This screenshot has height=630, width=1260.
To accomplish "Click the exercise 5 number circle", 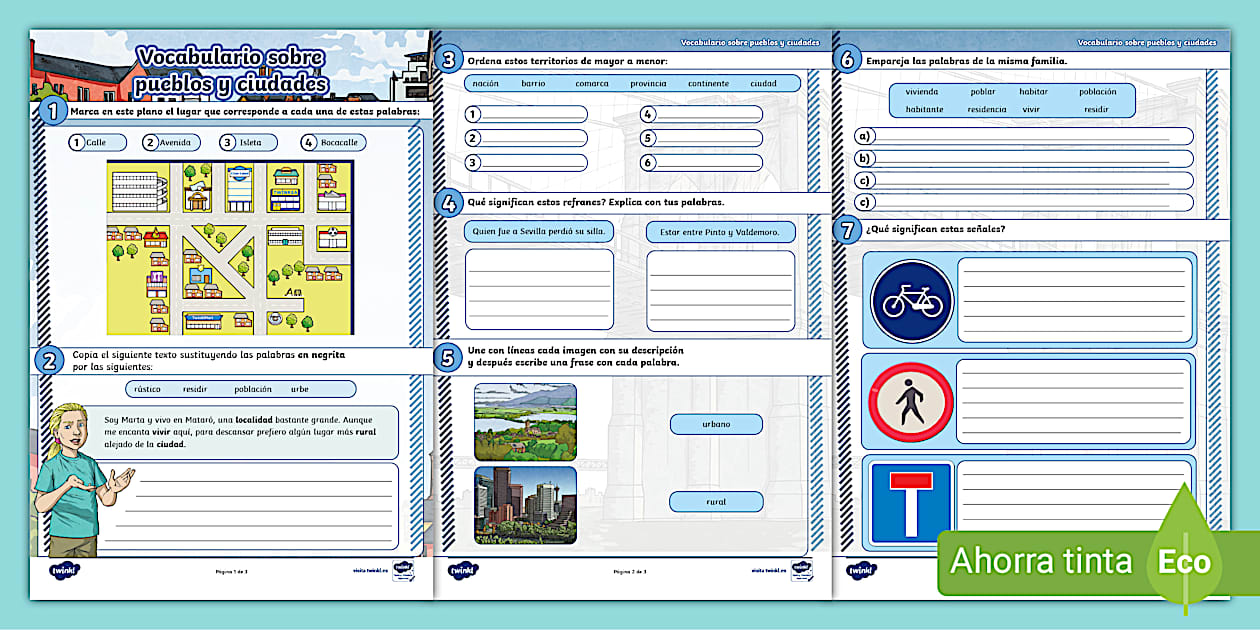I will (448, 358).
